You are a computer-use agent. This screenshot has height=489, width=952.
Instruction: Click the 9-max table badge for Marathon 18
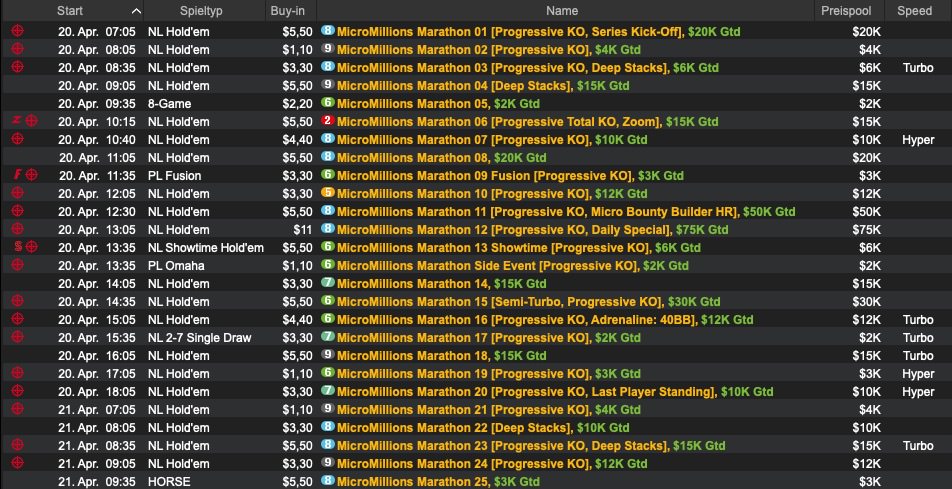328,355
